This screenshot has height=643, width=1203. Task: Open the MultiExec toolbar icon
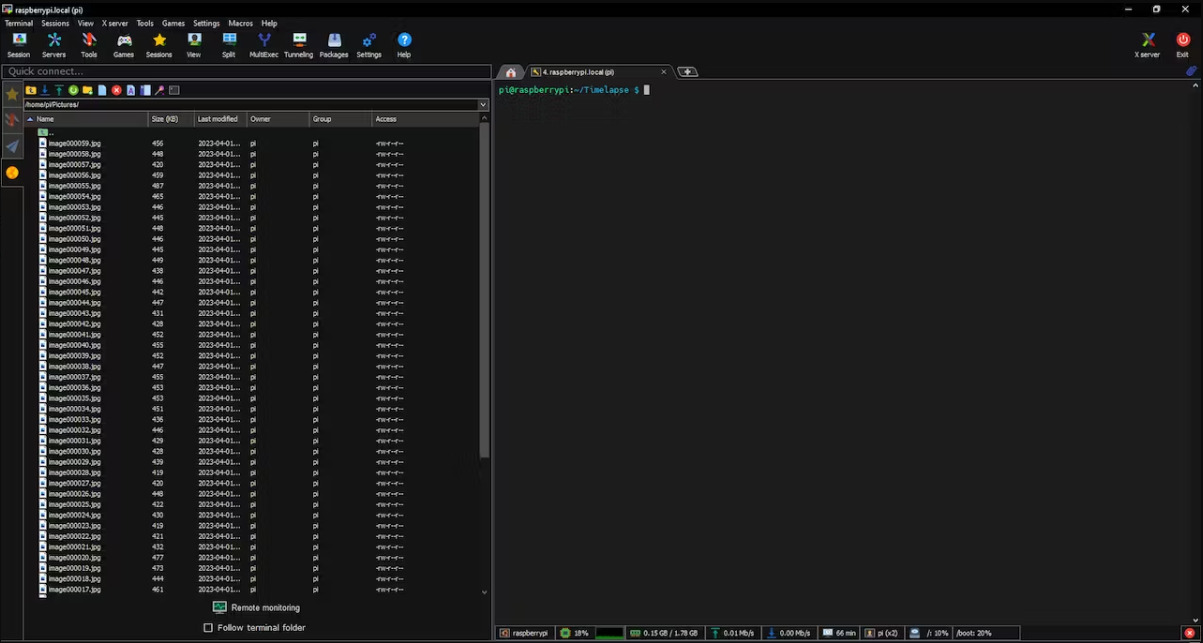click(x=264, y=45)
